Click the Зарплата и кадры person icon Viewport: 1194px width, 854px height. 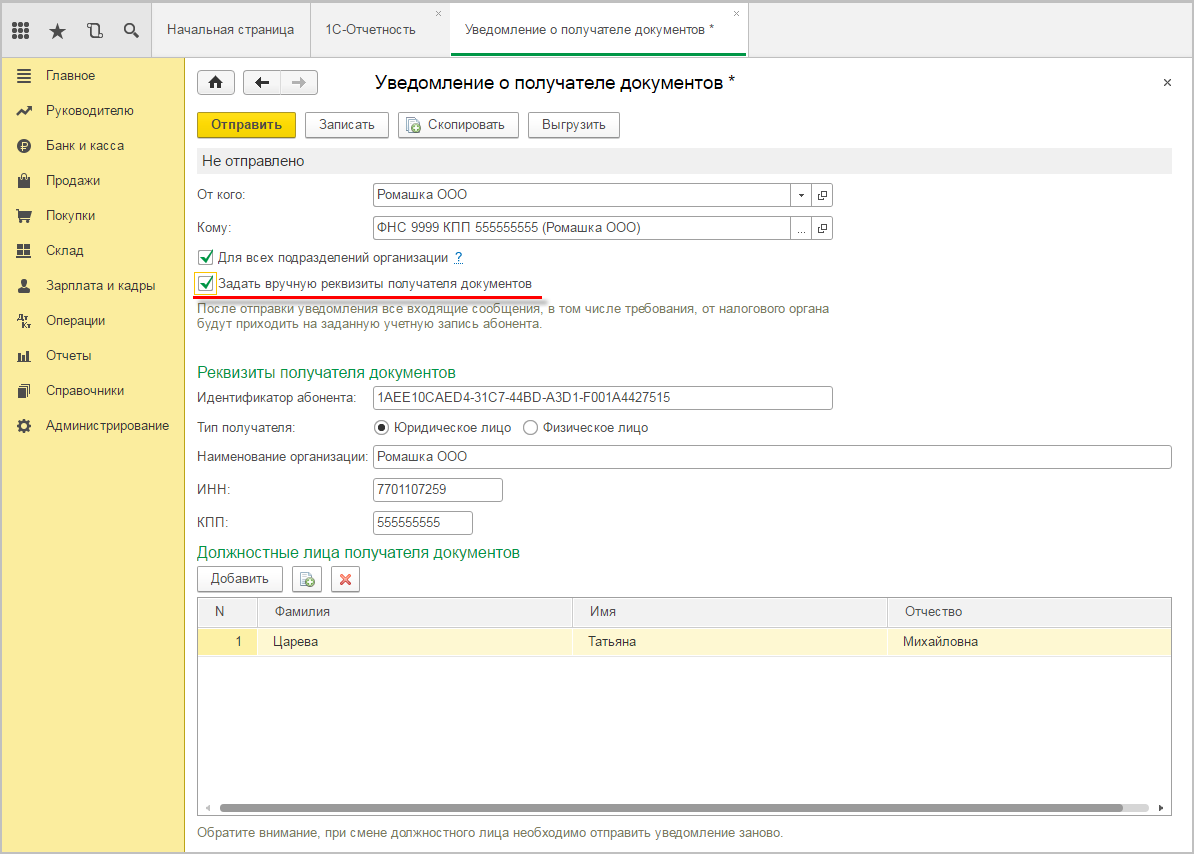[24, 285]
